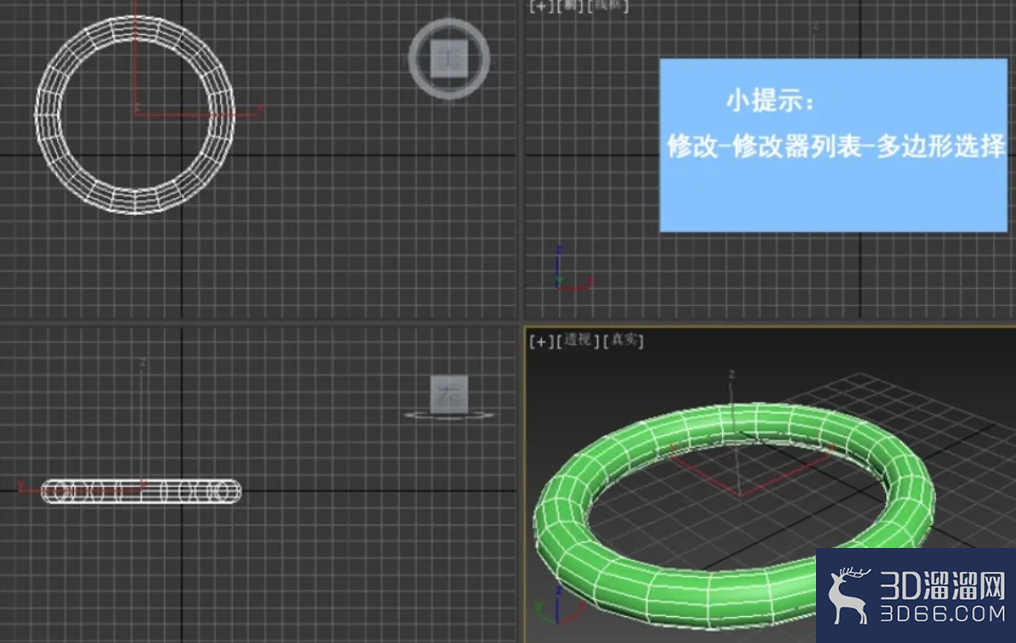Image resolution: width=1016 pixels, height=643 pixels.
Task: Select the flat wireframe torus in the bottom-left viewport
Action: [x=141, y=491]
